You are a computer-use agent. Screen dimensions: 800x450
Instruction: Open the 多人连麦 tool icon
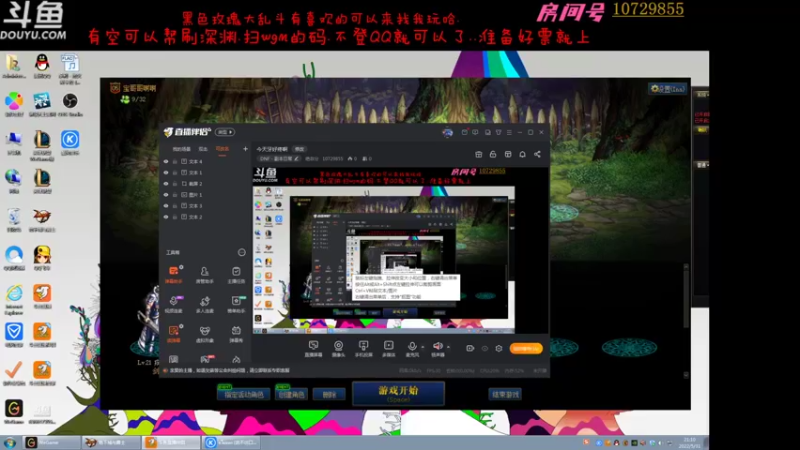[x=205, y=304]
